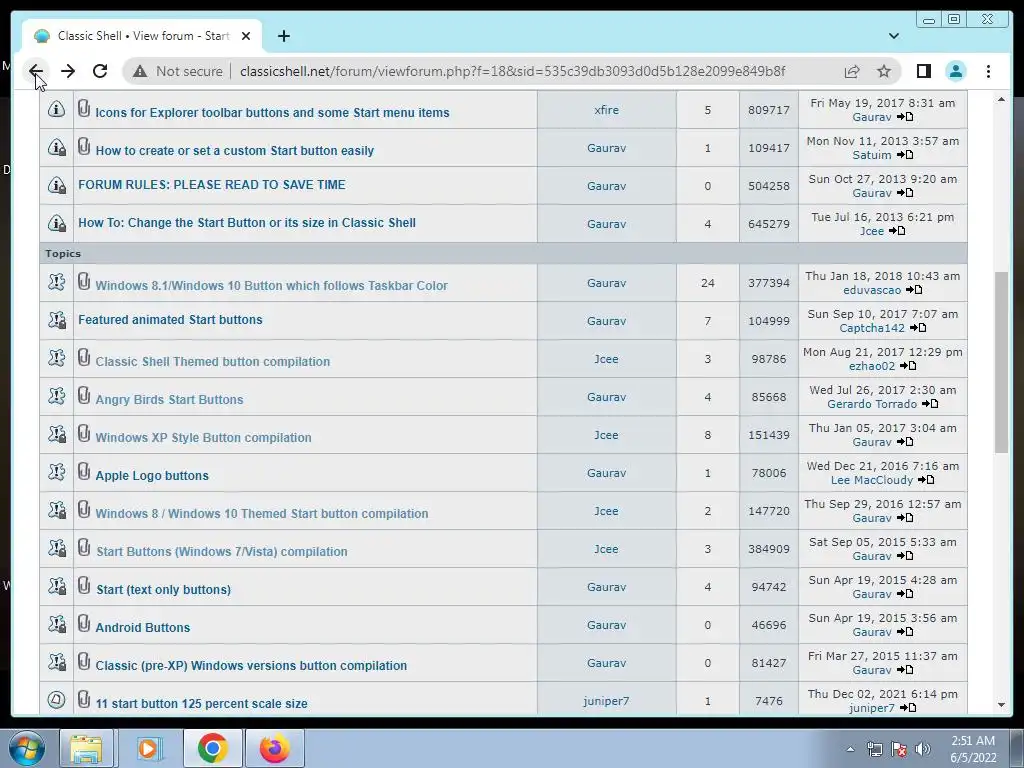
Task: Open Windows Explorer from the taskbar
Action: click(86, 748)
